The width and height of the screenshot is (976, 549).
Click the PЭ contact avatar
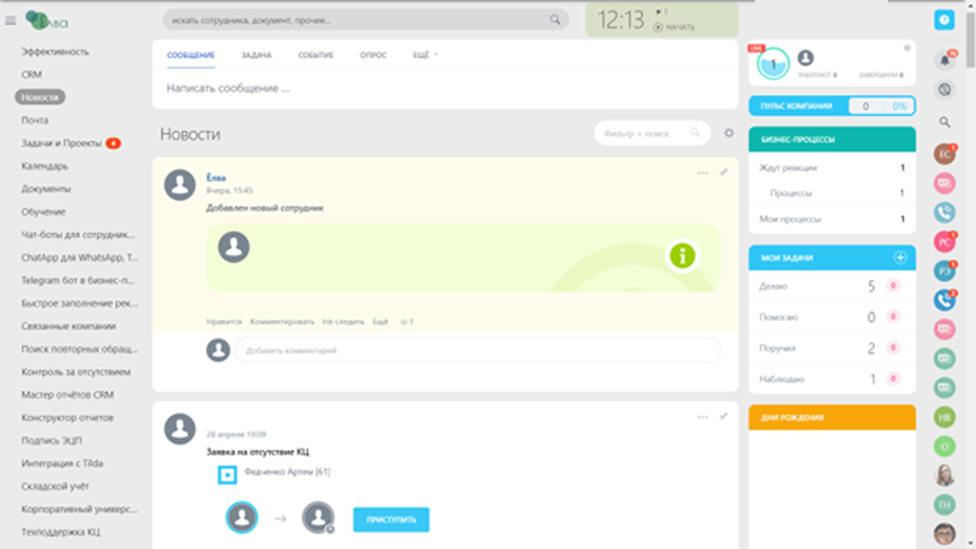[x=944, y=271]
